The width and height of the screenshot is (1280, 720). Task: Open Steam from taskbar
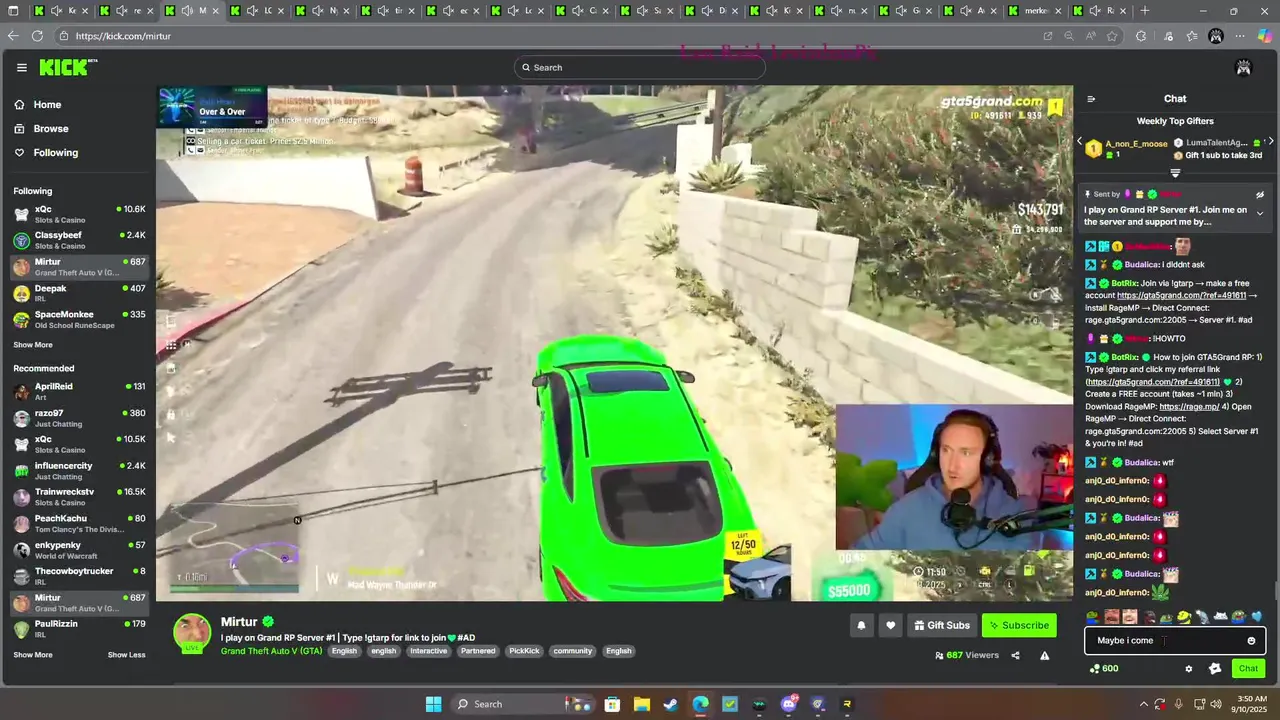(x=670, y=704)
